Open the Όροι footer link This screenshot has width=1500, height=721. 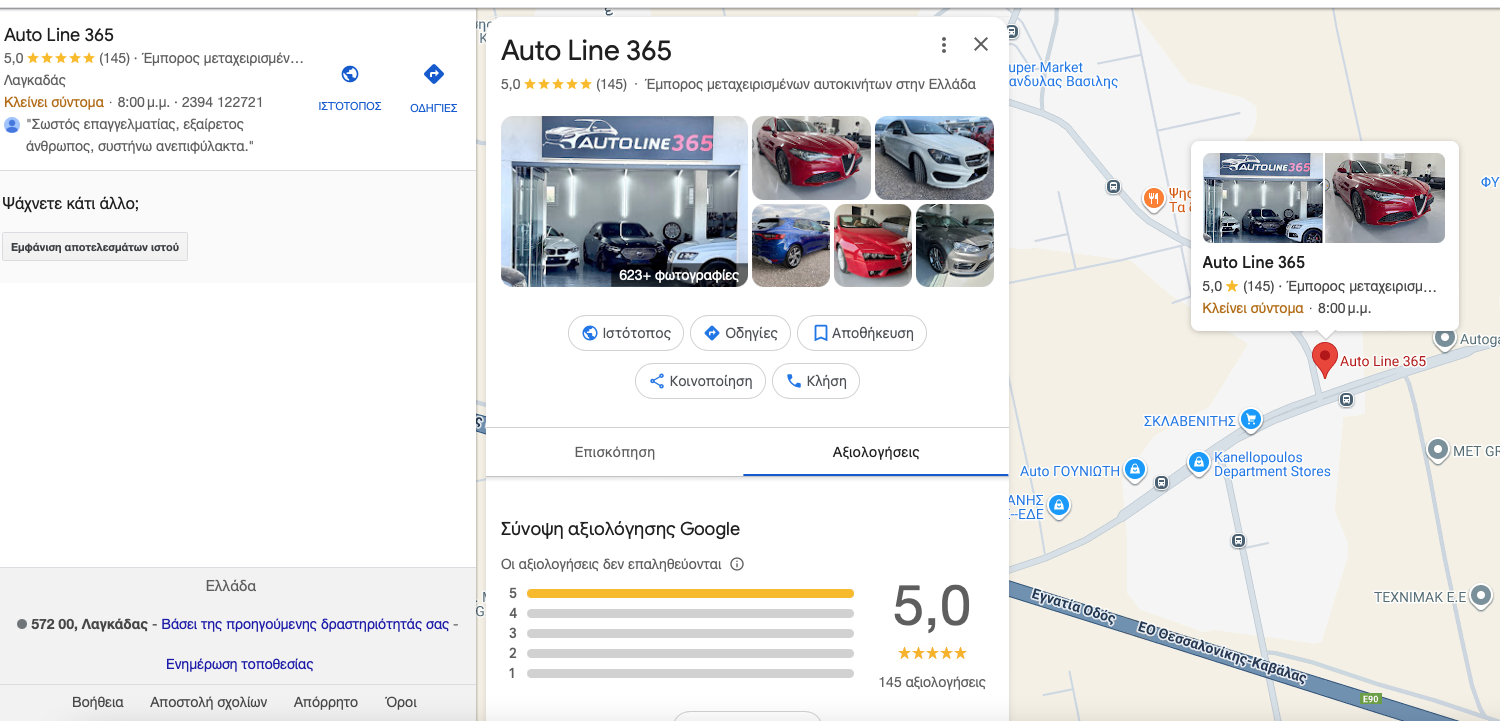[x=401, y=702]
